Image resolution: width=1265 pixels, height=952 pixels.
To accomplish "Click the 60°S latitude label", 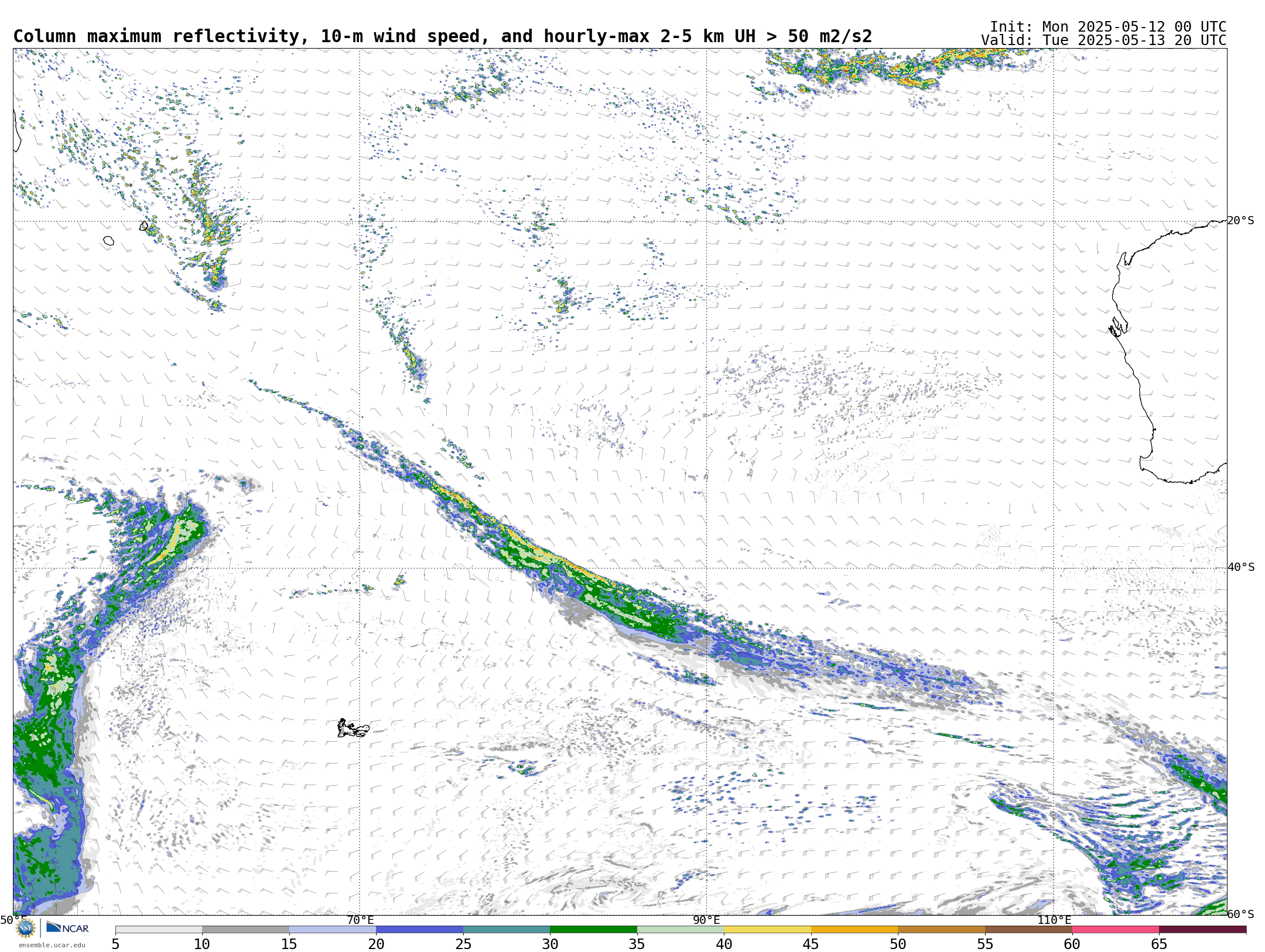I will tap(1241, 915).
